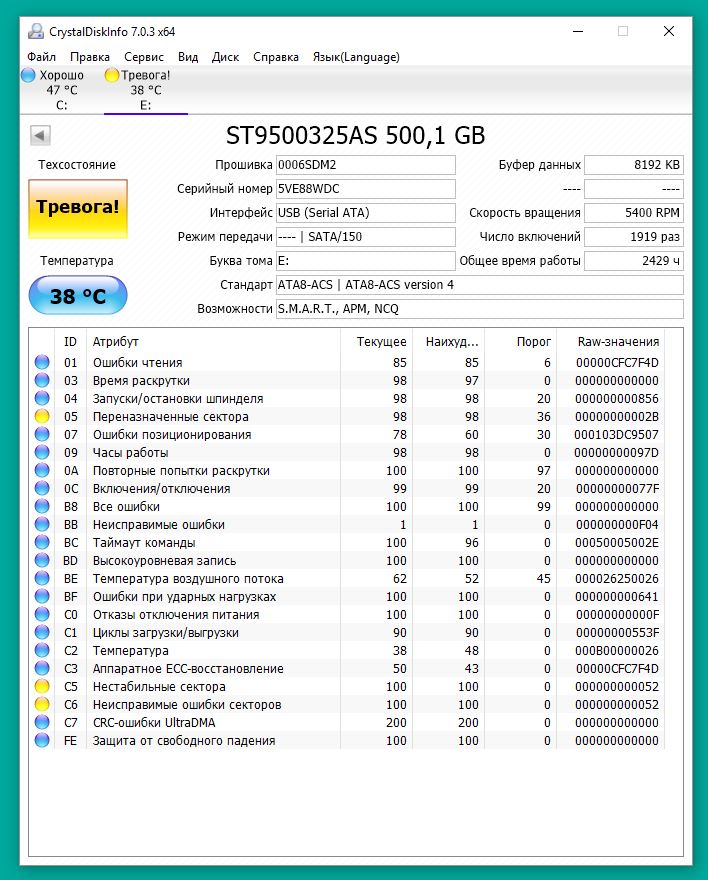Open the Диск menu
Viewport: 708px width, 880px height.
click(225, 57)
